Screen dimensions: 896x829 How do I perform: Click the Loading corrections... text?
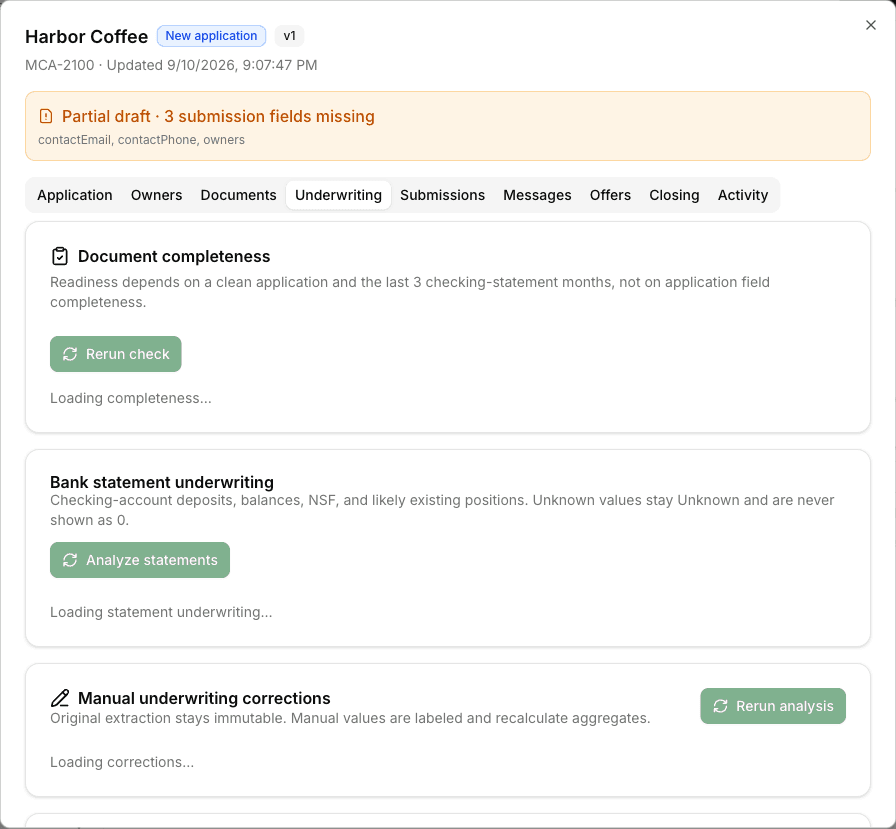coord(122,762)
